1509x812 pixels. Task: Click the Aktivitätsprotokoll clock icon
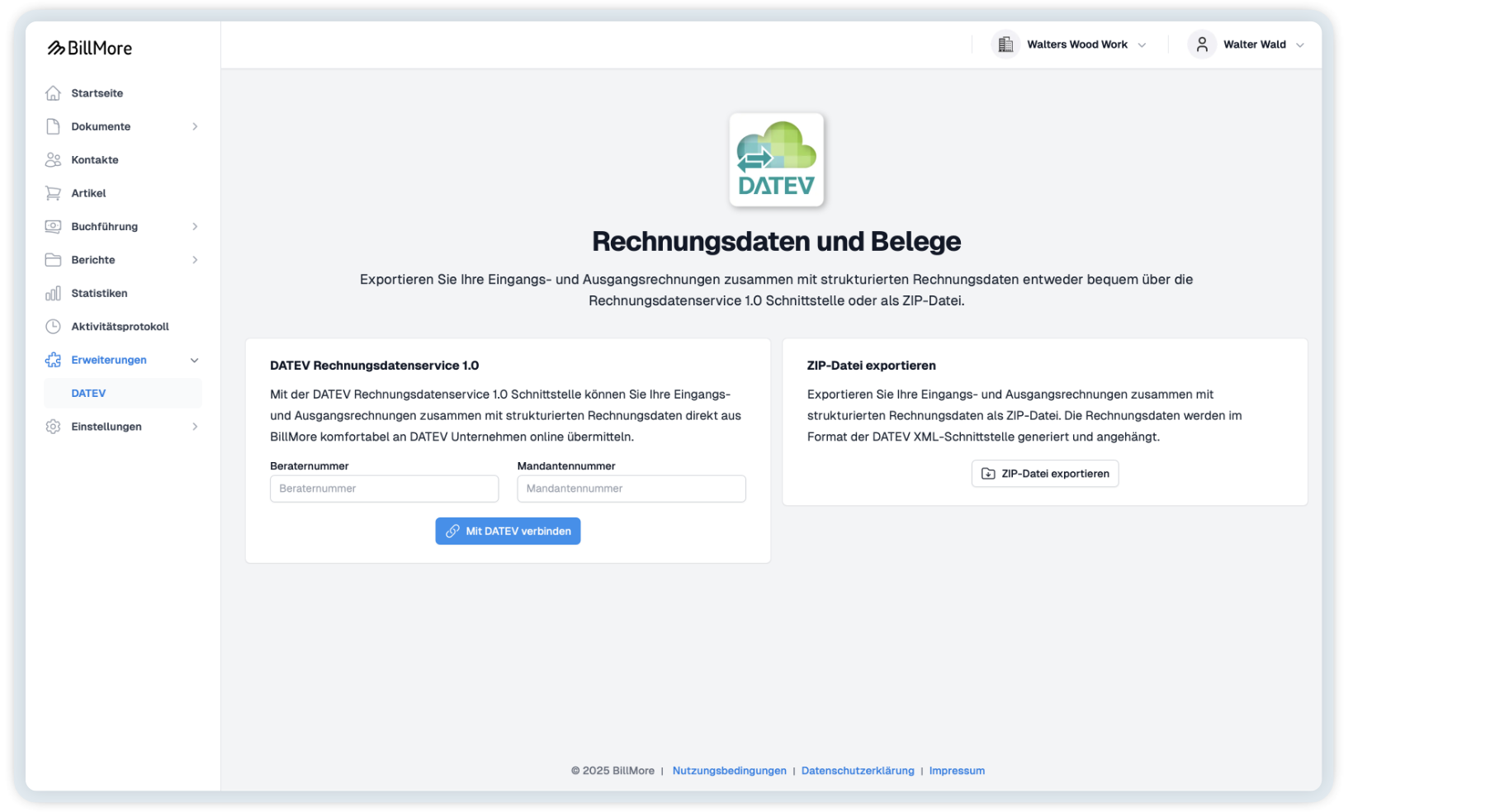click(54, 327)
